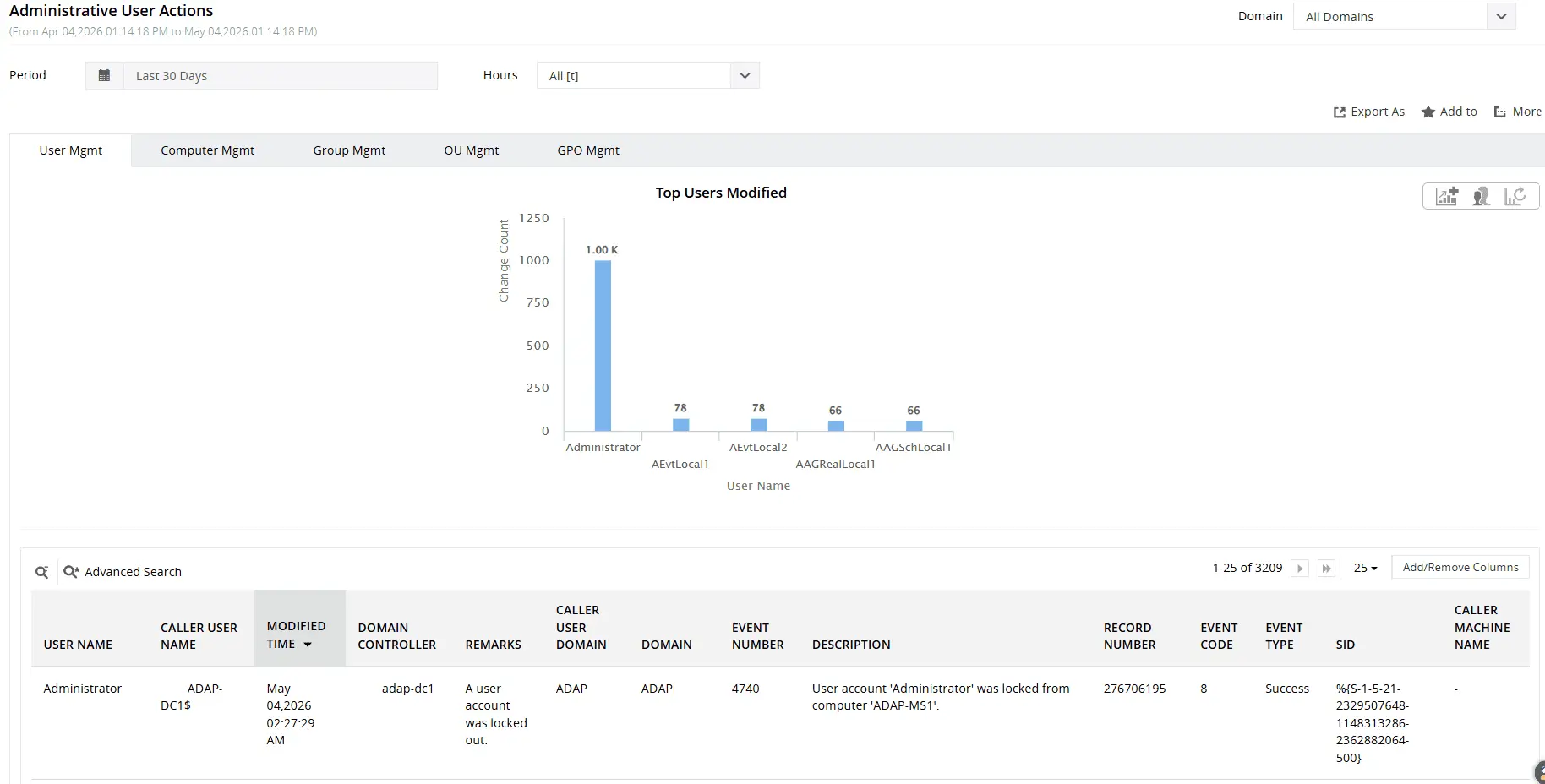1545x784 pixels.
Task: Click the CALLER USER DOMAIN column header
Action: [581, 627]
